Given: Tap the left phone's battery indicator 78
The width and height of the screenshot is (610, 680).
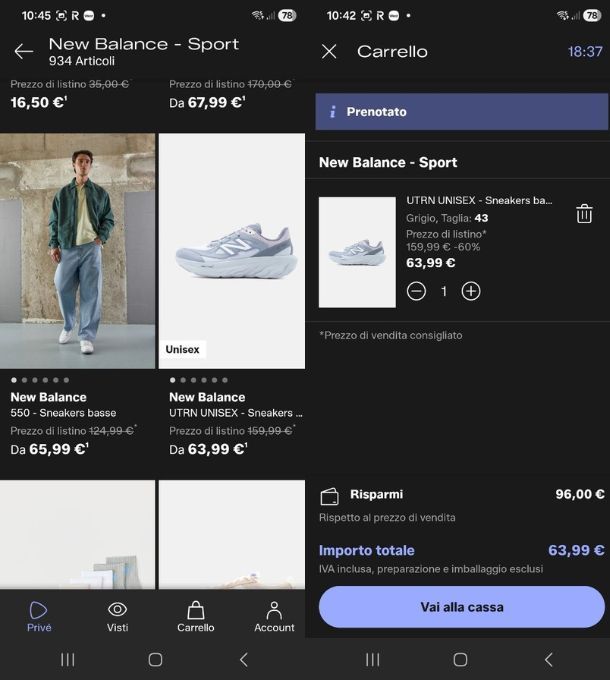Looking at the screenshot, I should [287, 16].
